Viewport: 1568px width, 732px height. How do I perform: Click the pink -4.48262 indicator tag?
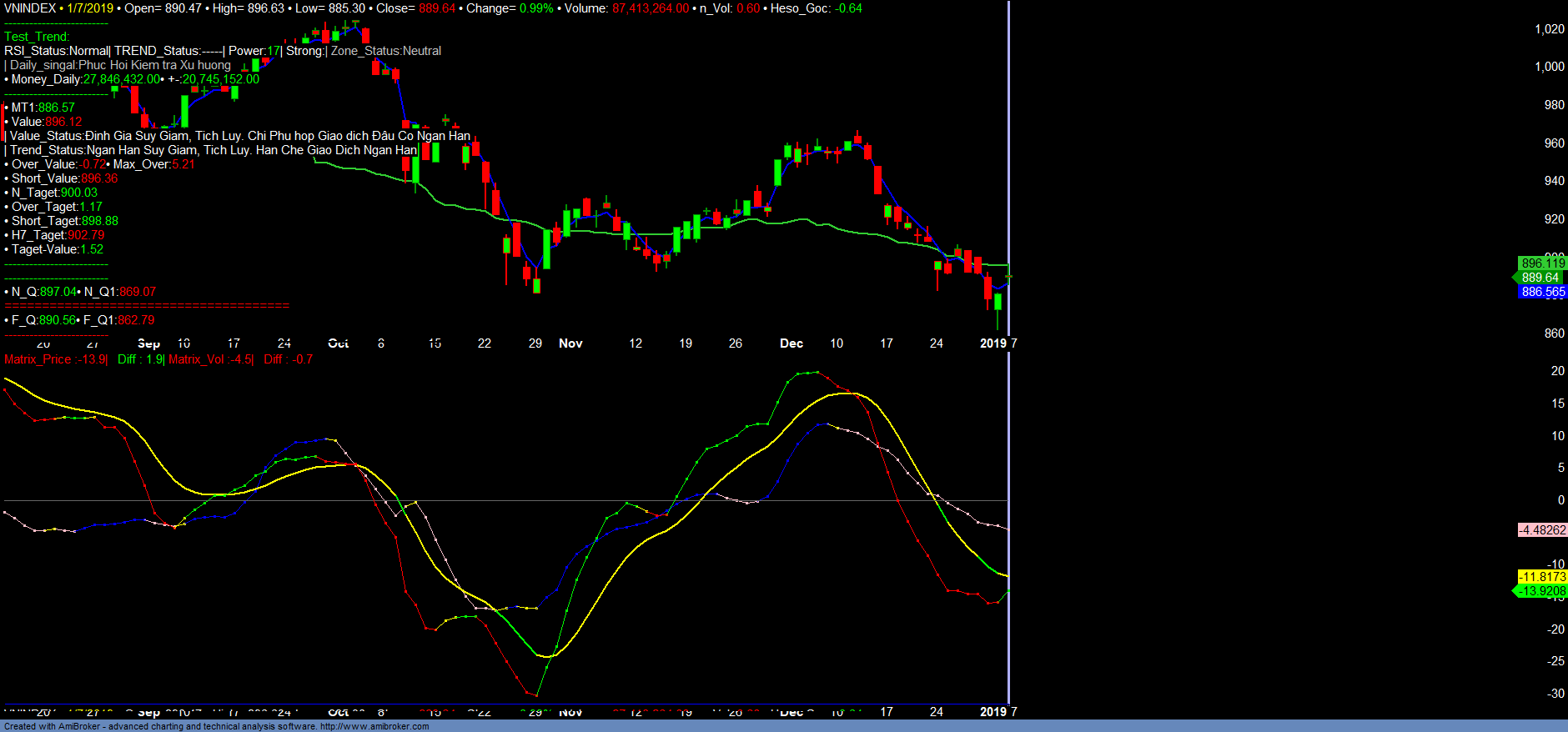(1542, 530)
